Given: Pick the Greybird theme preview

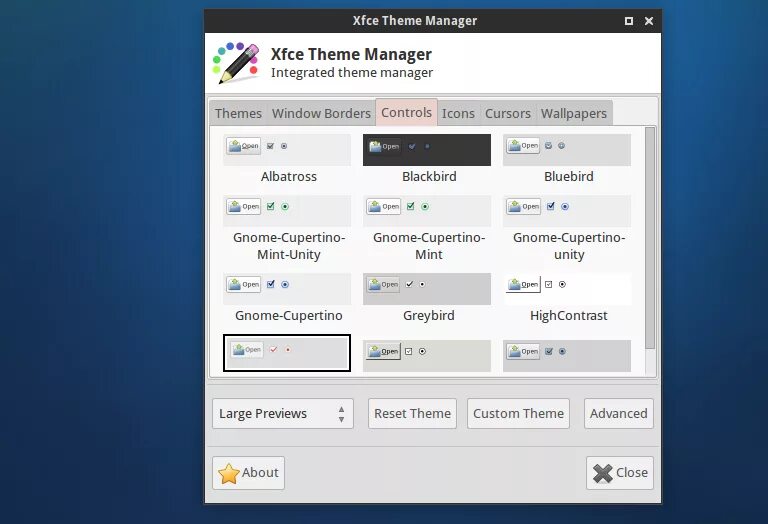Looking at the screenshot, I should click(x=427, y=289).
